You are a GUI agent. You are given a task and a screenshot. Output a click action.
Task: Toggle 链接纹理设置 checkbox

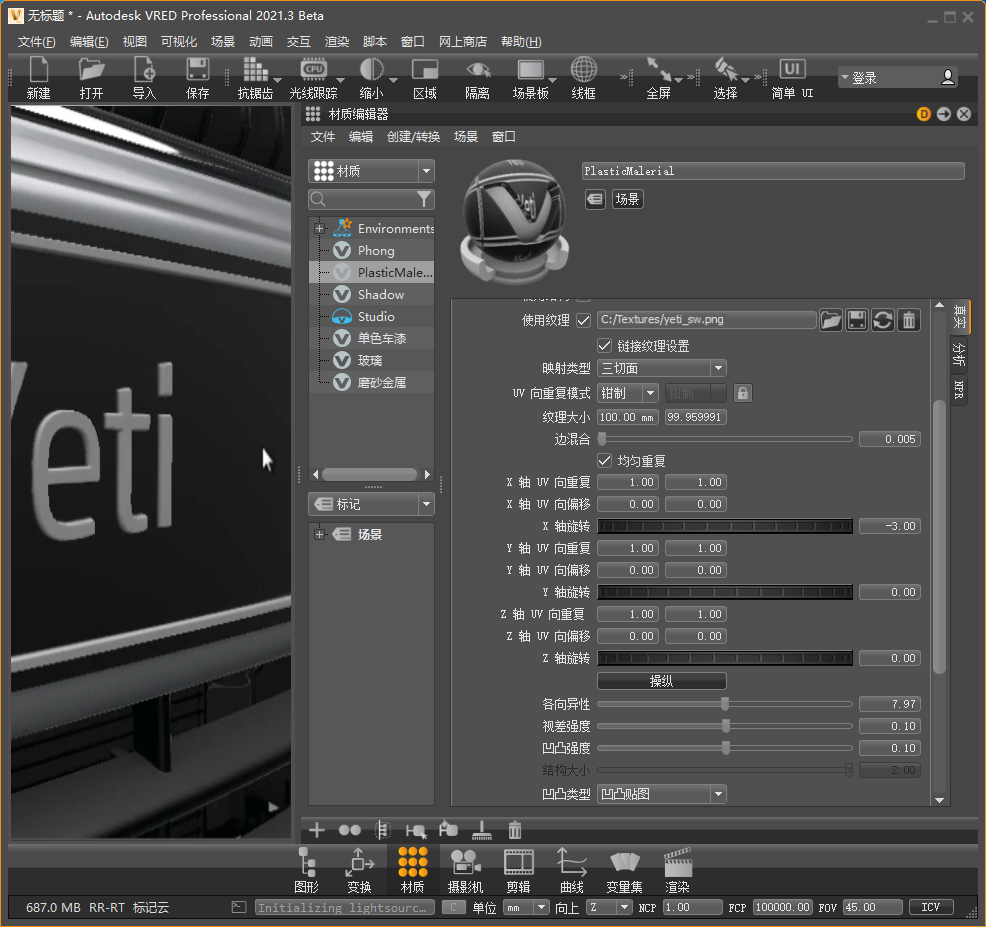604,346
